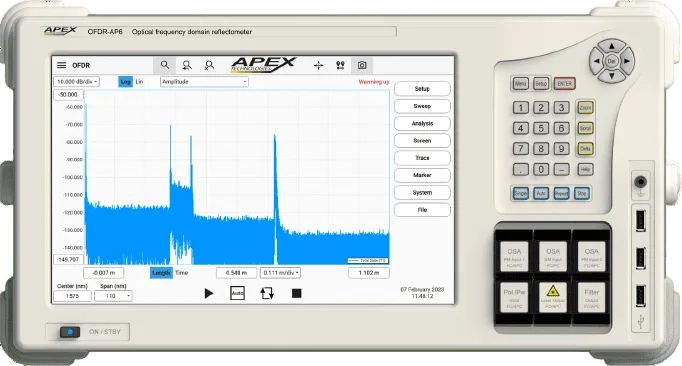Click the 0.548 m center position field
The image size is (682, 366).
(237, 273)
